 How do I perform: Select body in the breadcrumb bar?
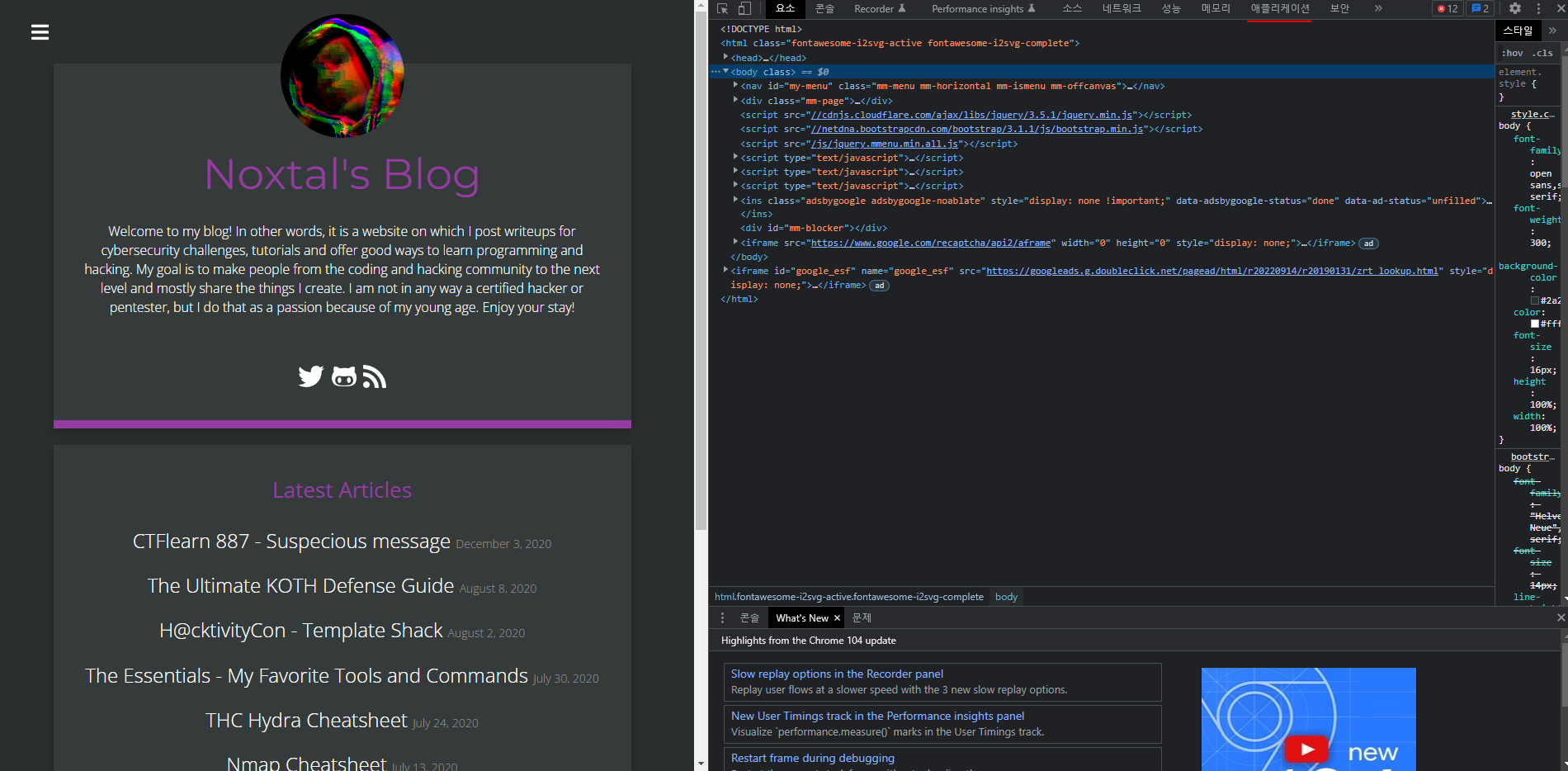tap(1006, 597)
